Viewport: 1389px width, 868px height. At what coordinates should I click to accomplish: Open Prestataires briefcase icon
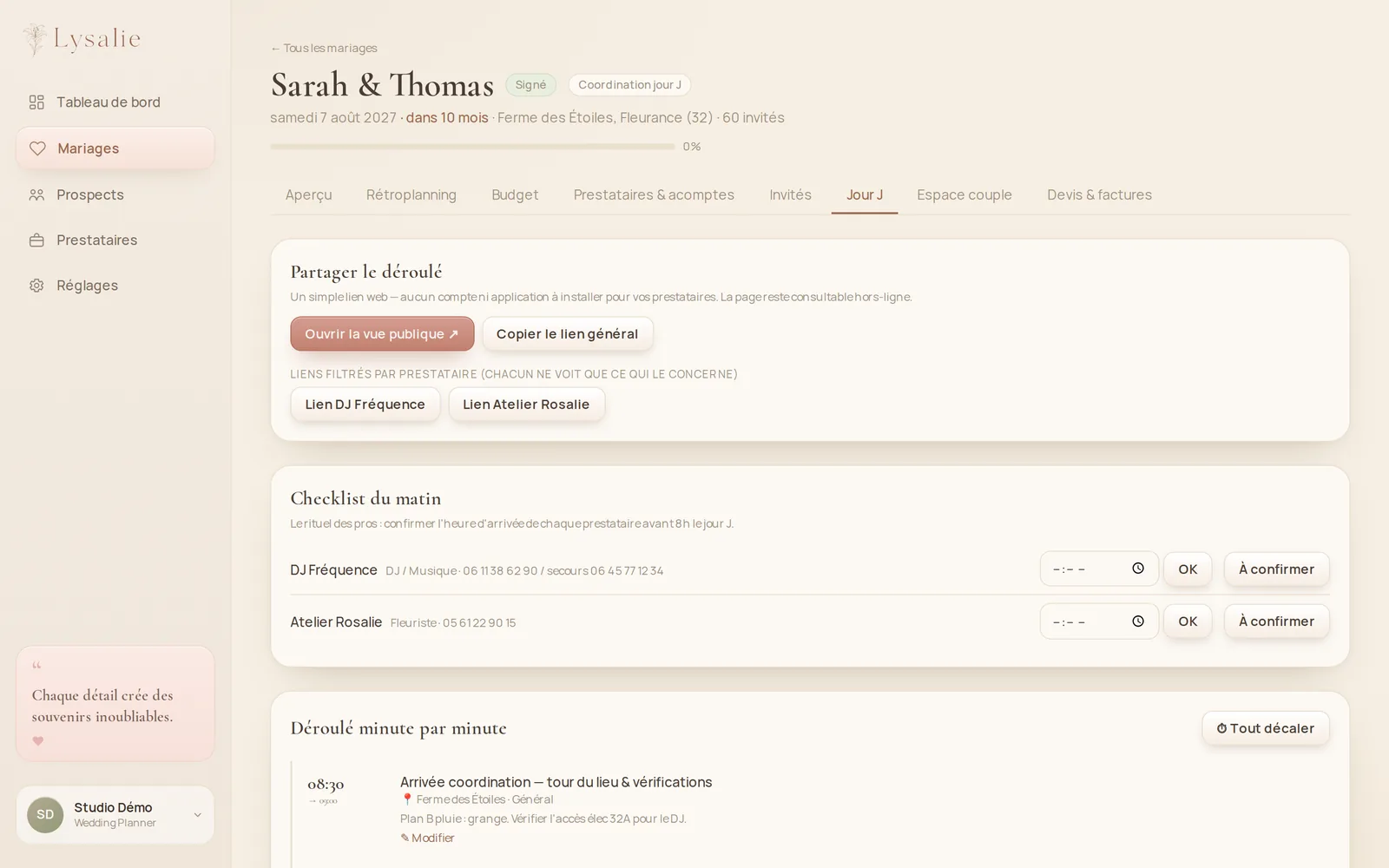coord(36,240)
